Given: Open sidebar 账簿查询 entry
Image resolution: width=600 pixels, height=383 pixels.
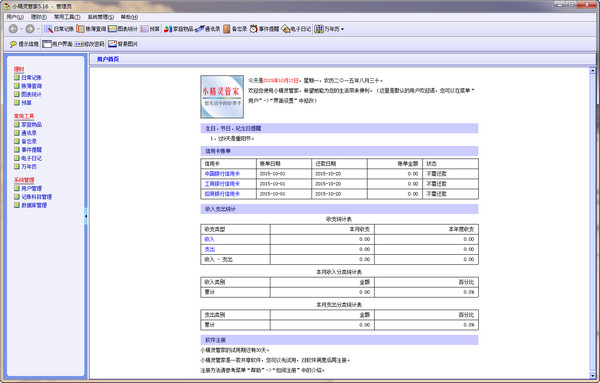Looking at the screenshot, I should (x=28, y=86).
